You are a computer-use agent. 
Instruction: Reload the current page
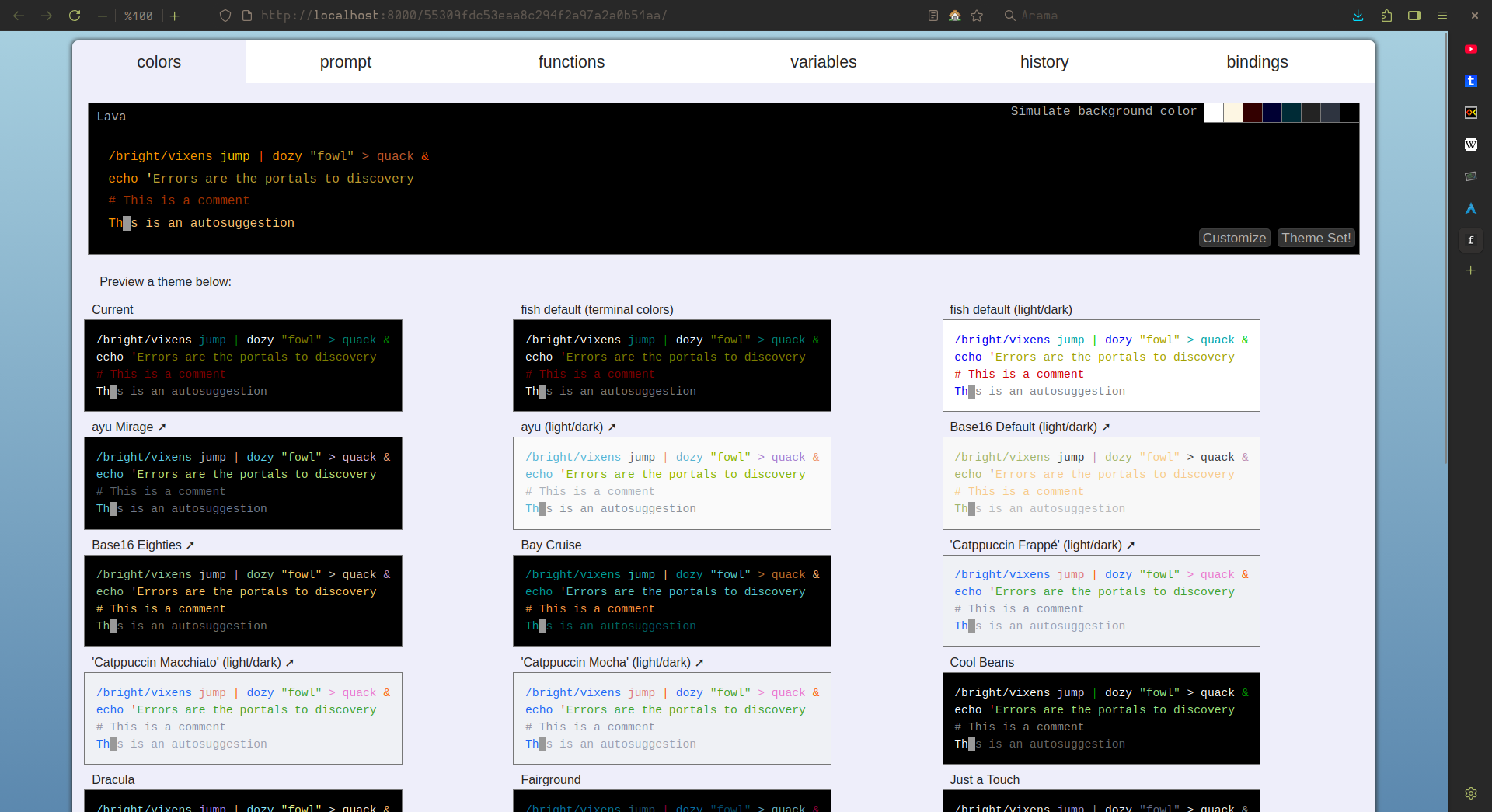(x=75, y=16)
